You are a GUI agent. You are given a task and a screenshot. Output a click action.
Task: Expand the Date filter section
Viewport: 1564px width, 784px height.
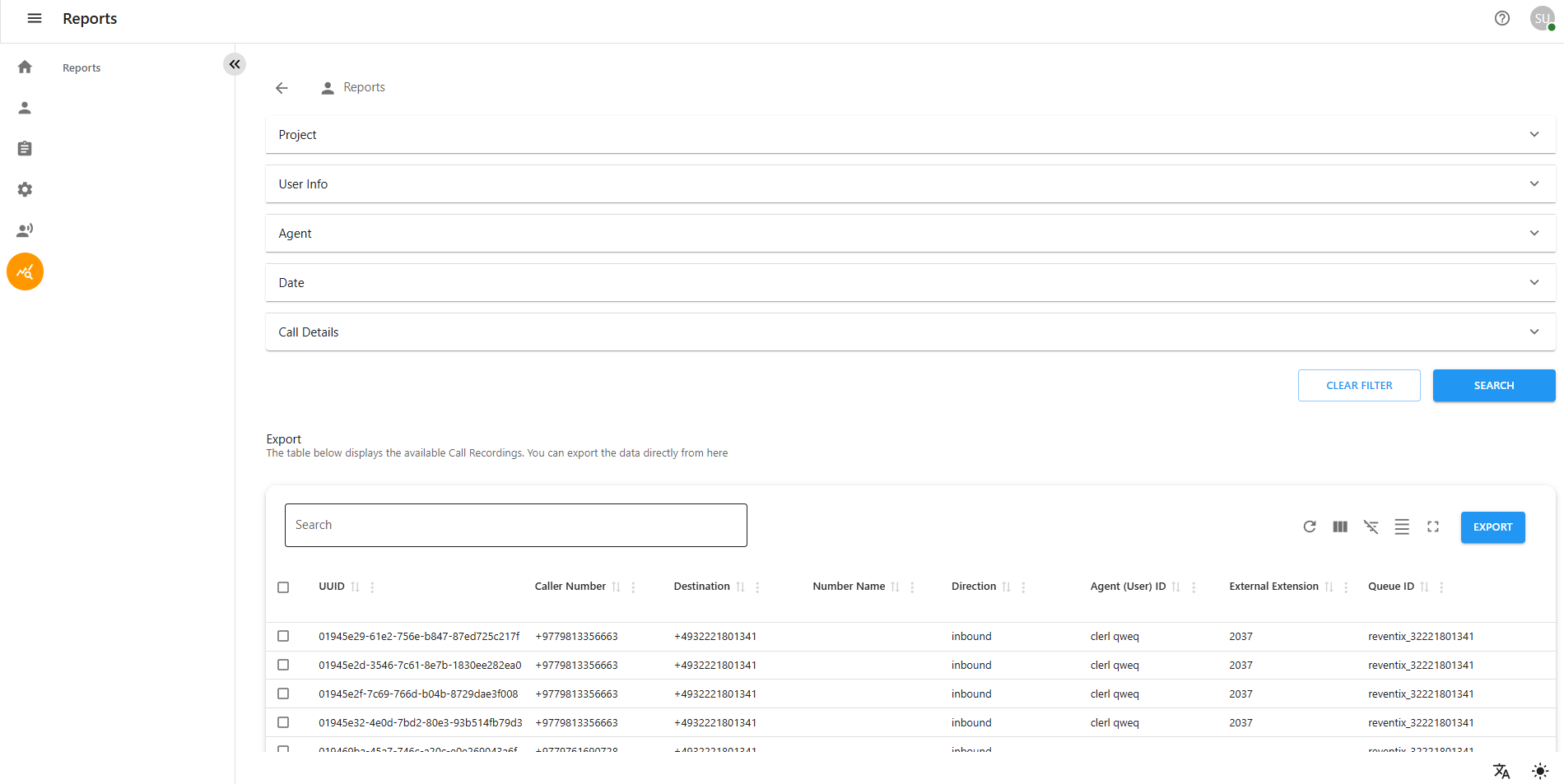(x=910, y=283)
